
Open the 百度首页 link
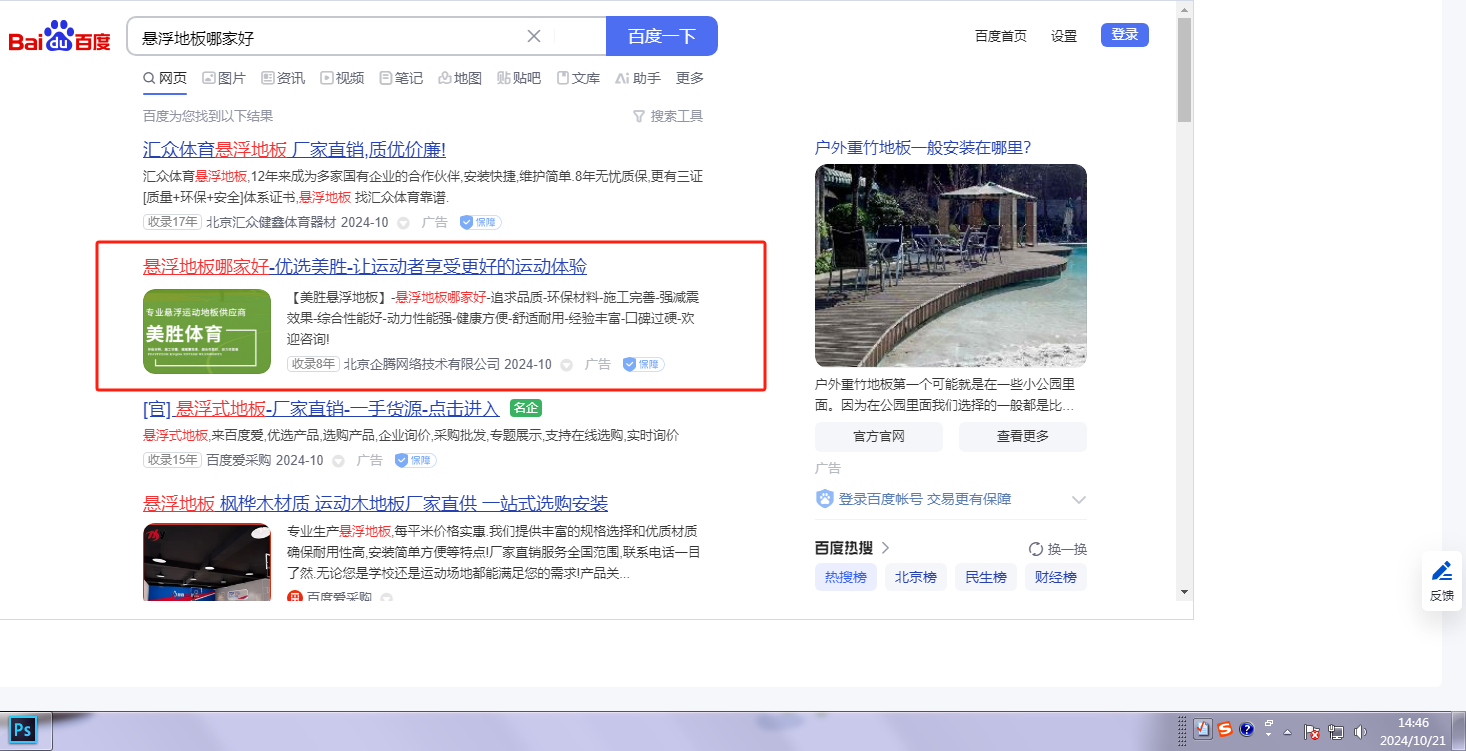(x=1001, y=36)
